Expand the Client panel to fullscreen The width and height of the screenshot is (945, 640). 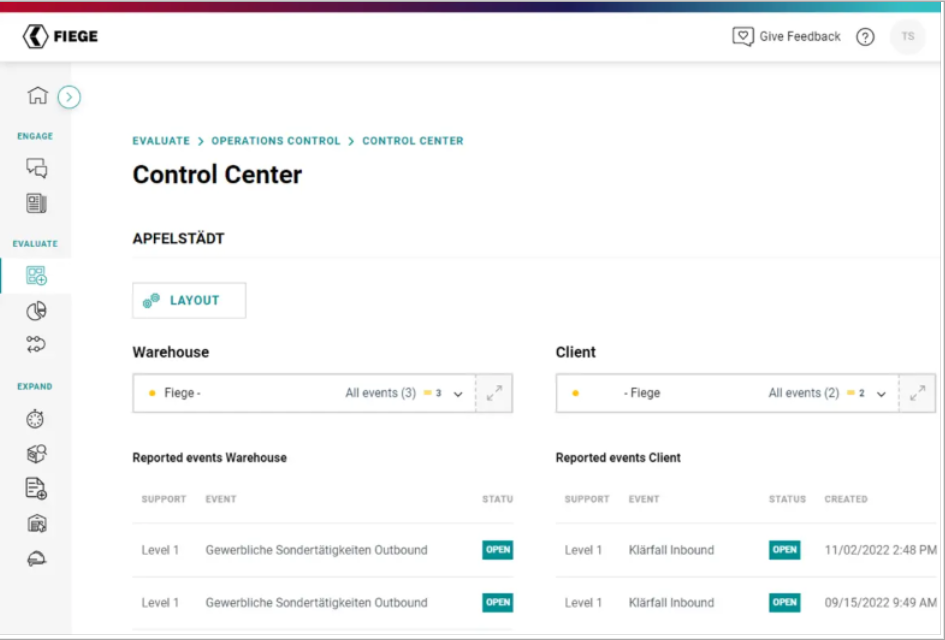click(x=917, y=394)
